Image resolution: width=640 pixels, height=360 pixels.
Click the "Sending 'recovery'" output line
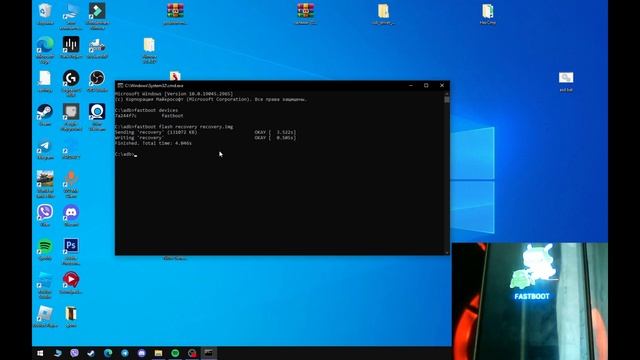(206, 132)
